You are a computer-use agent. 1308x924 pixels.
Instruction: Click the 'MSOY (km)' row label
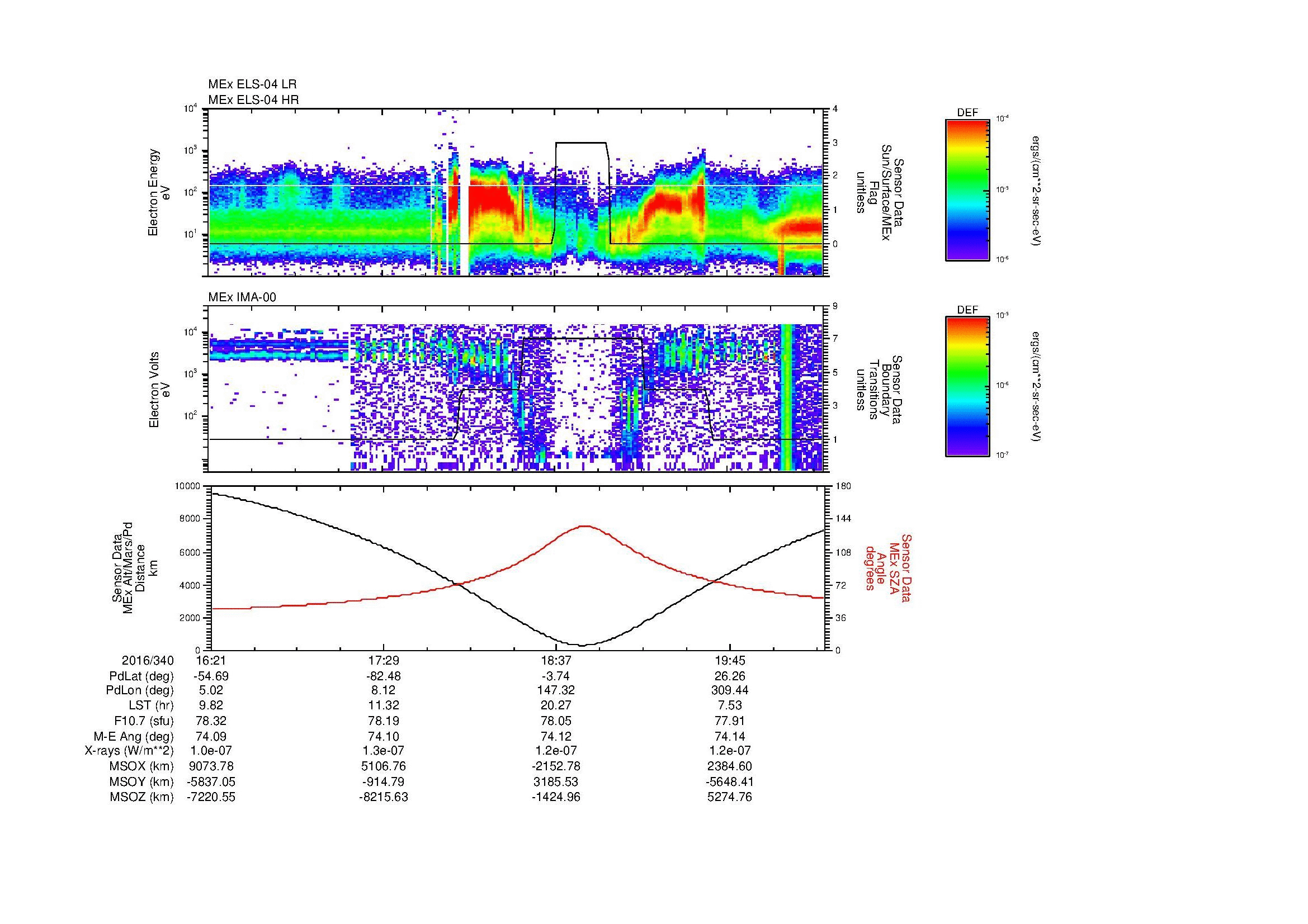pos(142,781)
